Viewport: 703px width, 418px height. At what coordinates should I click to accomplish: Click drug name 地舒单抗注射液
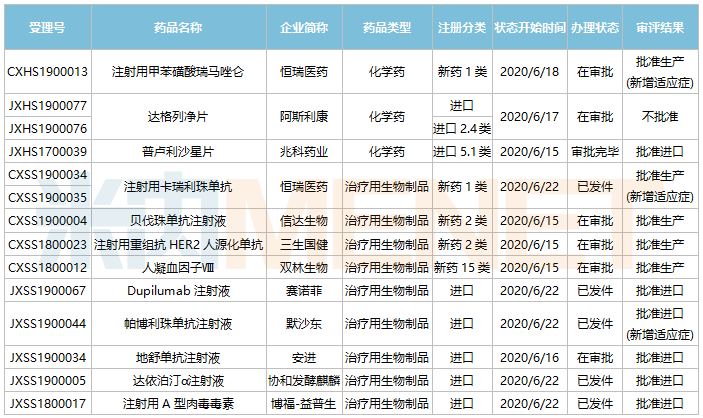[x=178, y=357]
